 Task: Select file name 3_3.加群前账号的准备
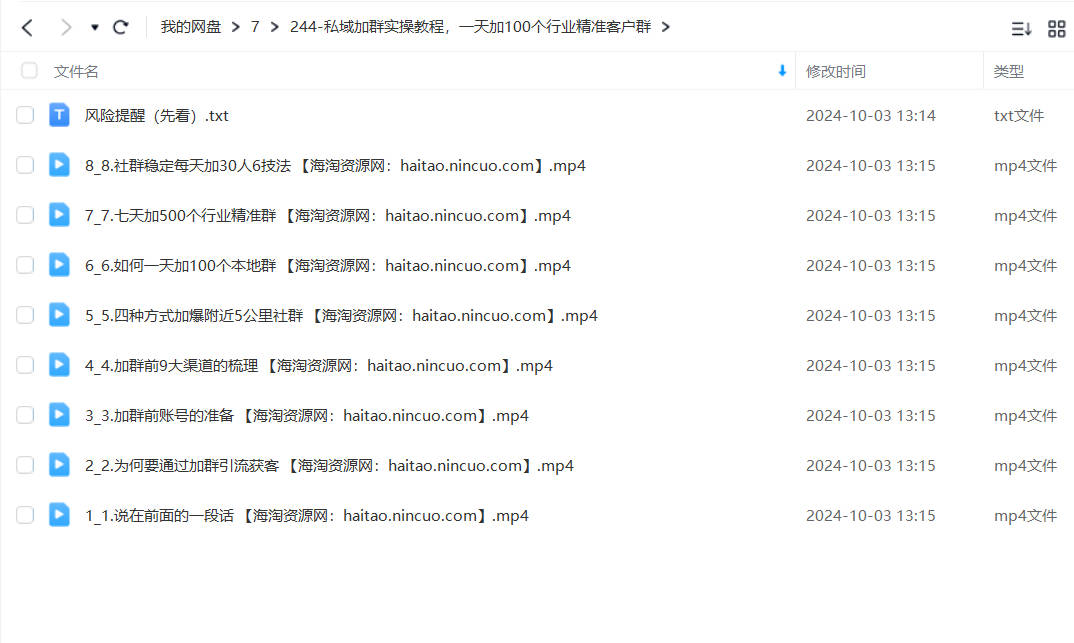click(307, 416)
